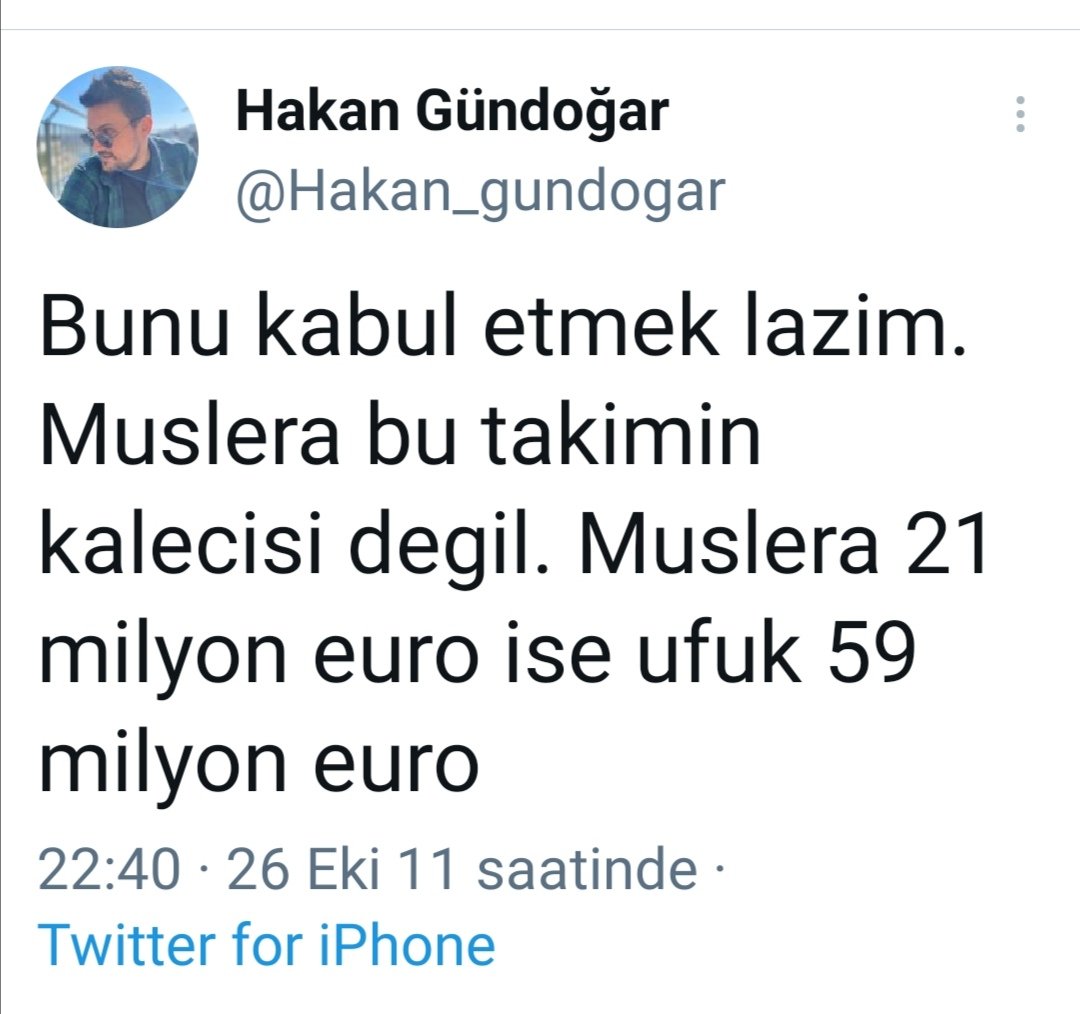
Task: Click the display name Hakan Gündoğar
Action: (x=453, y=111)
